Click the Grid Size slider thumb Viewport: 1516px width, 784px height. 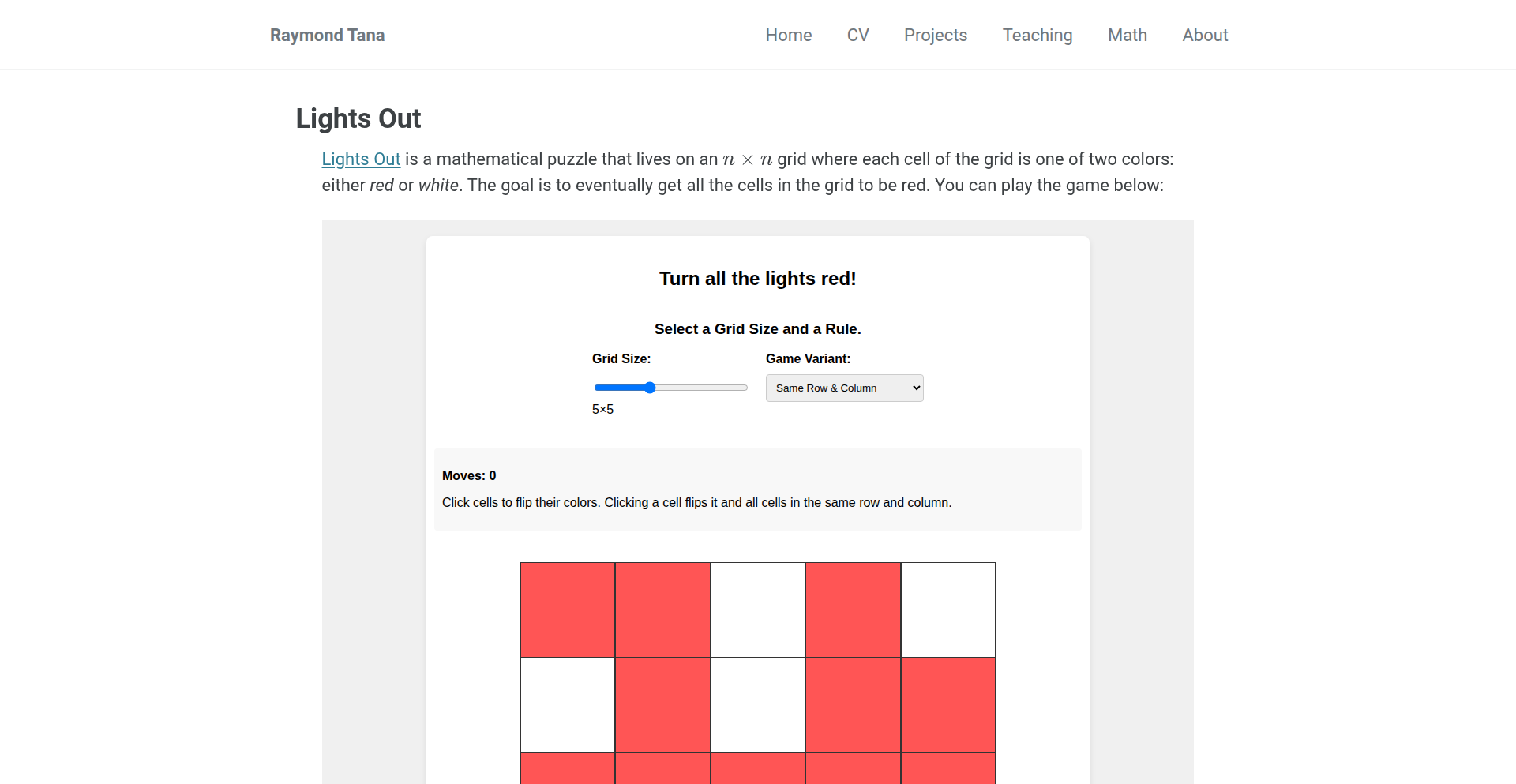tap(650, 388)
